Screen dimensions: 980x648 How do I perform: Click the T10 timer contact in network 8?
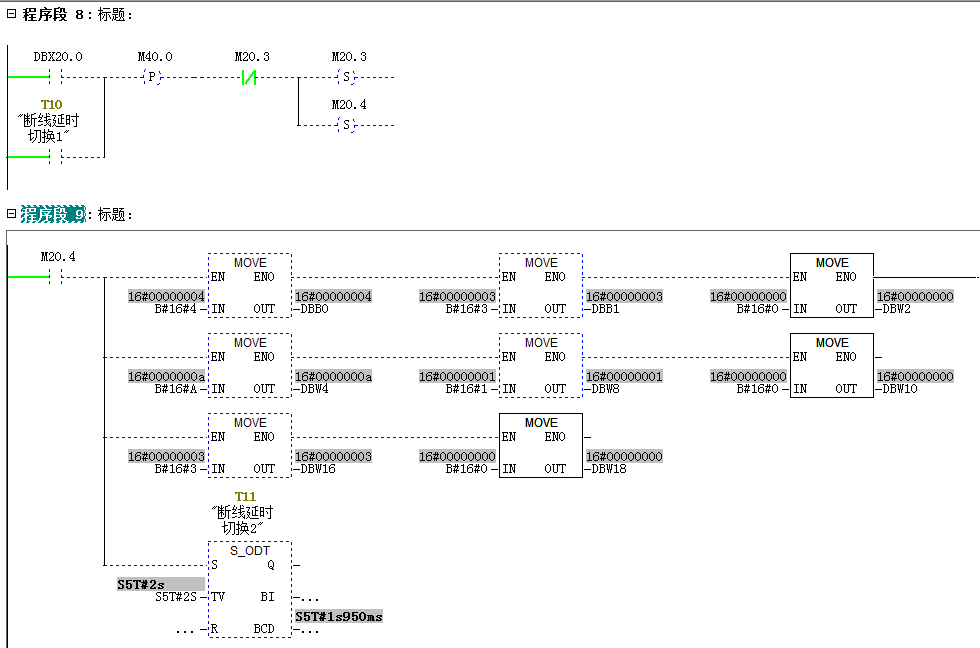tap(57, 157)
